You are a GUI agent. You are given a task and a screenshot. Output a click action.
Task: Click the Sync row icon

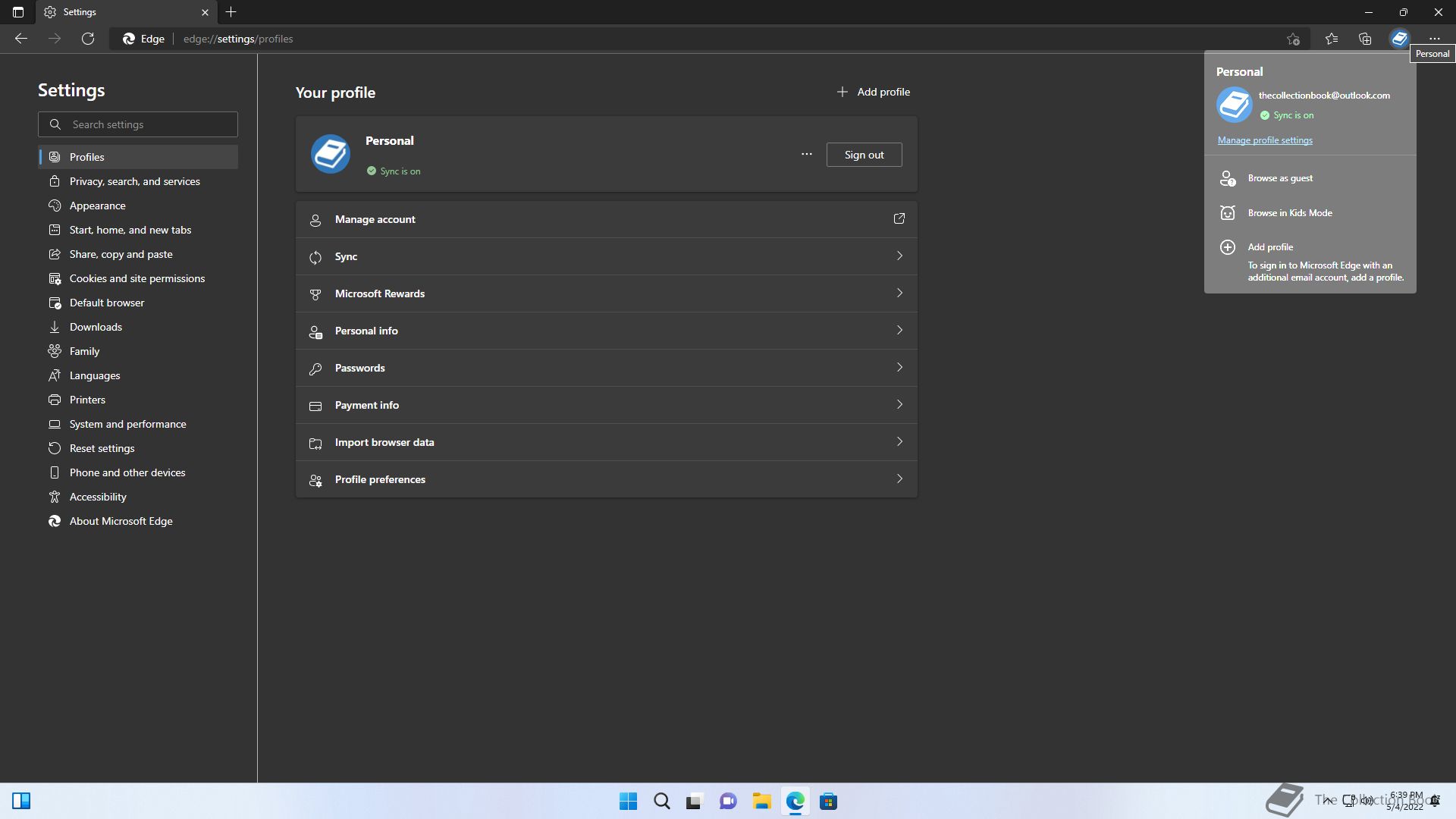(x=315, y=258)
